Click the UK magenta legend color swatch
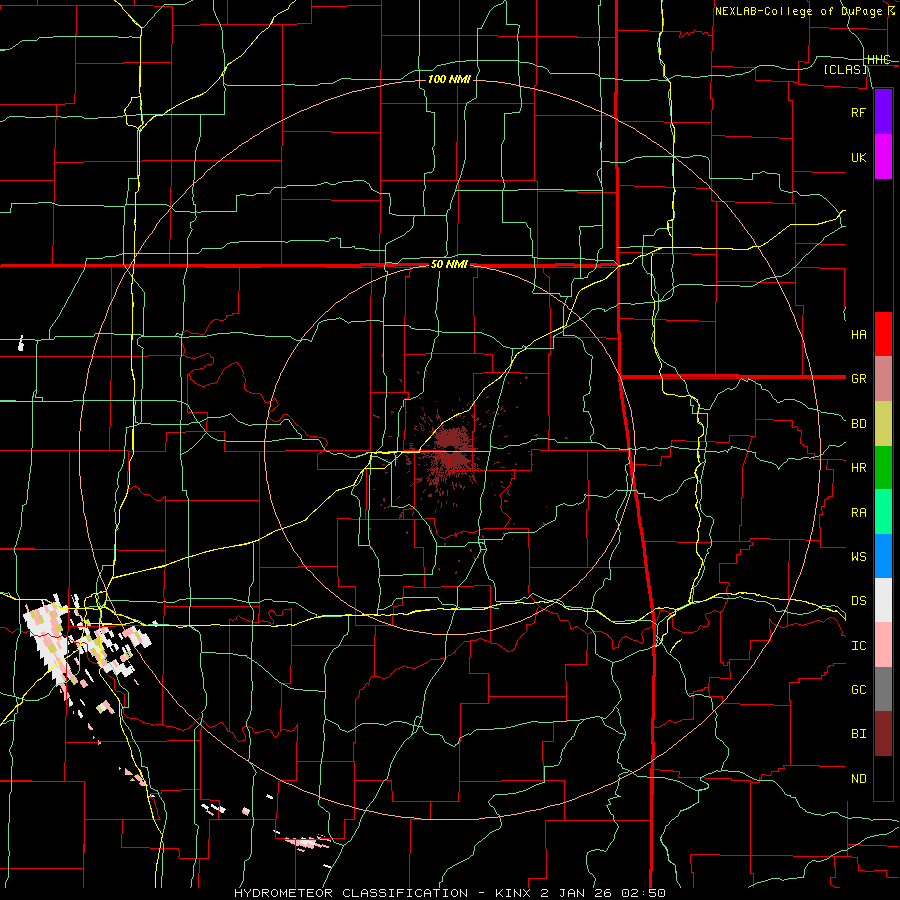900x900 pixels. [883, 157]
